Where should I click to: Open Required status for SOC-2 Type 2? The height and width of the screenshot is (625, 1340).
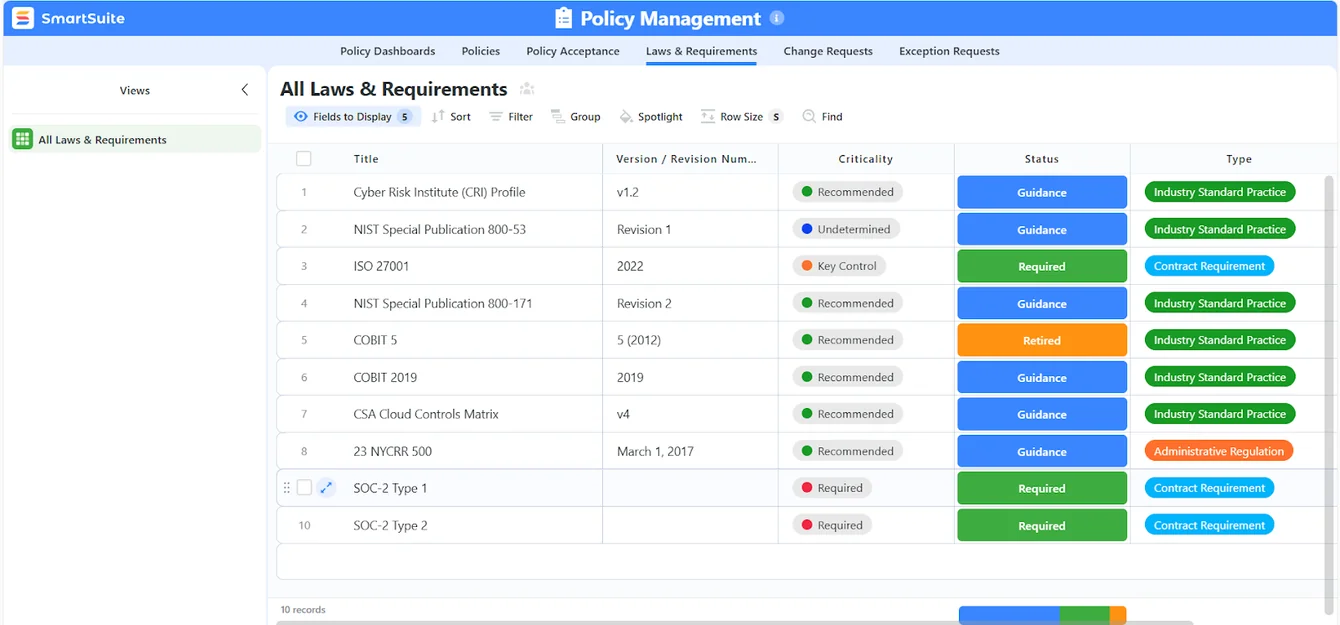coord(1042,526)
